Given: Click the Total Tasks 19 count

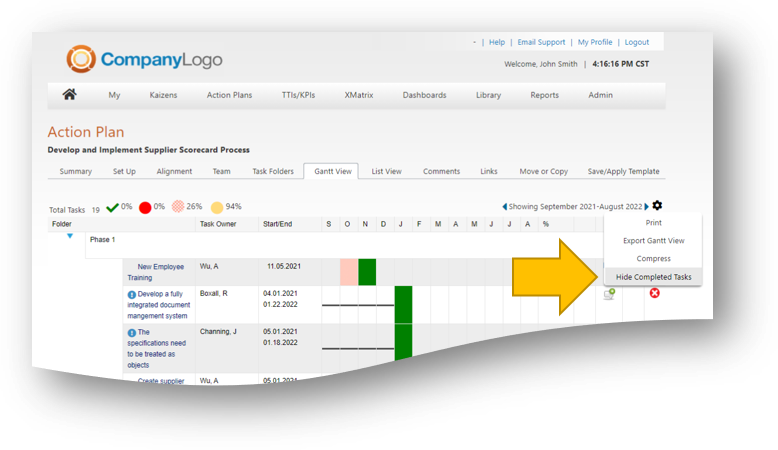Looking at the screenshot, I should coord(74,210).
